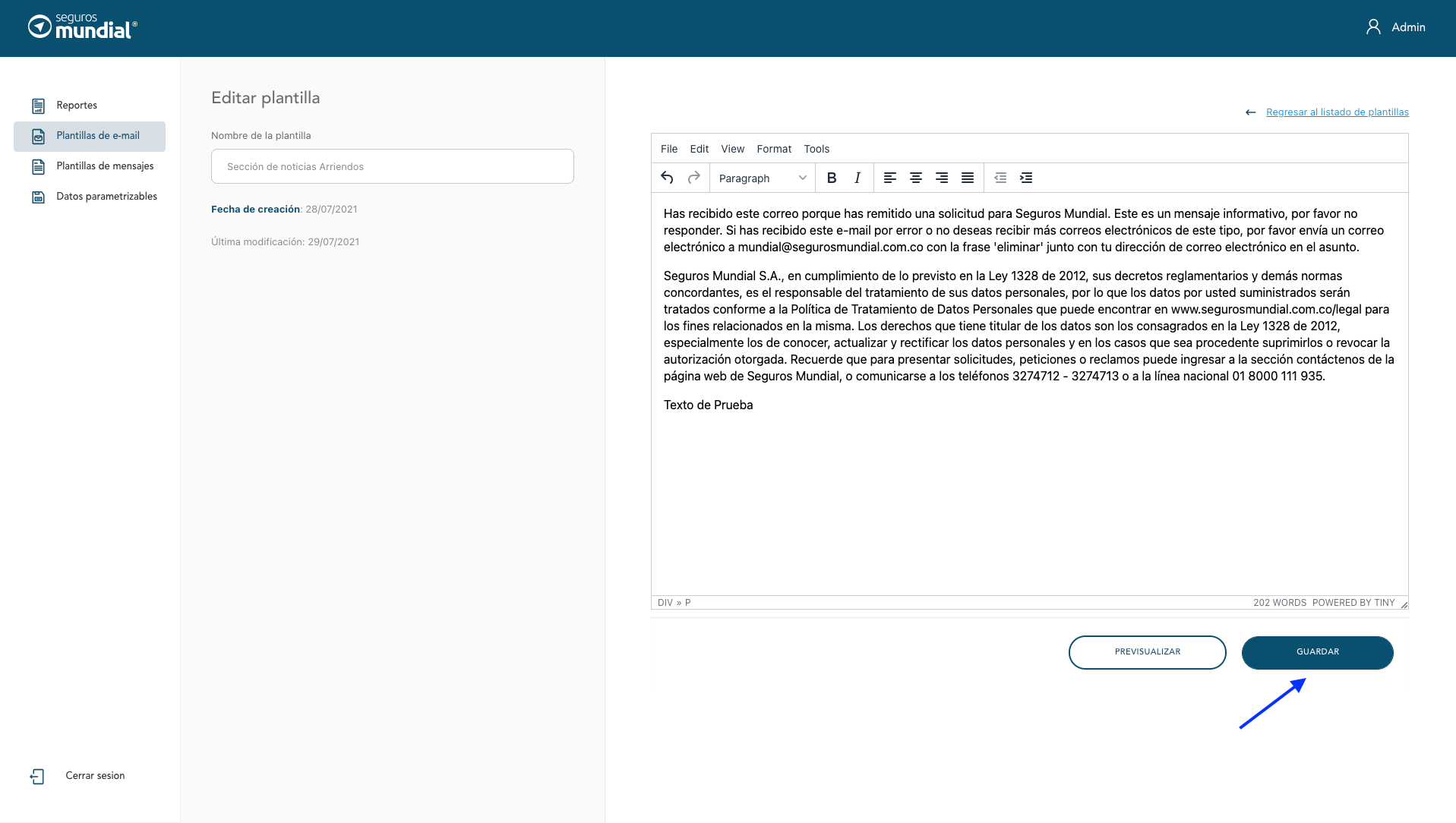Click the Reportes sidebar icon
Image resolution: width=1456 pixels, height=823 pixels.
[38, 106]
